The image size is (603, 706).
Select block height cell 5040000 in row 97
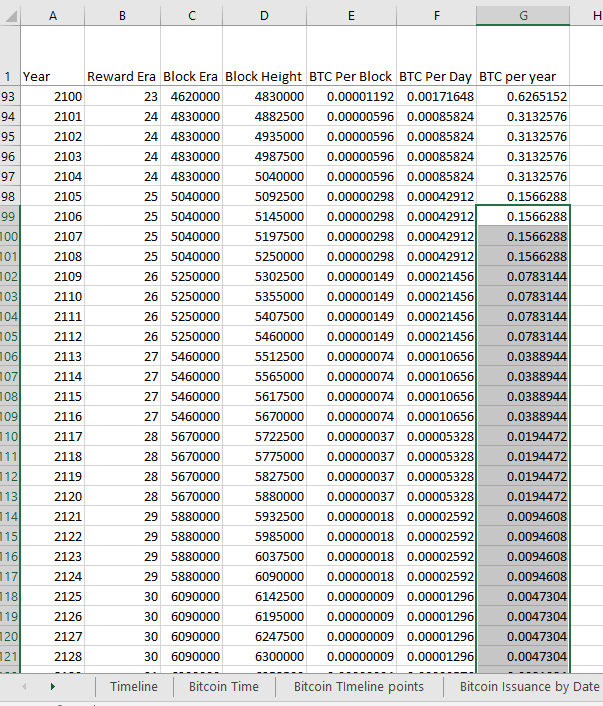click(264, 176)
